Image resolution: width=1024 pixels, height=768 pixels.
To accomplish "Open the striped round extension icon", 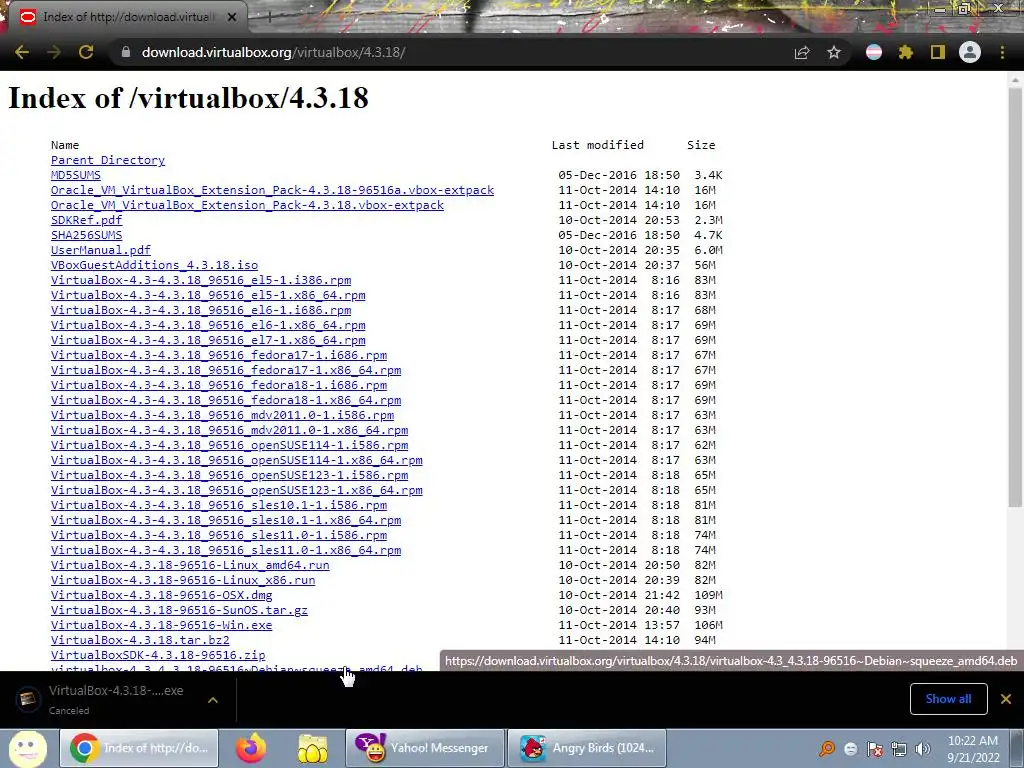I will (x=874, y=52).
